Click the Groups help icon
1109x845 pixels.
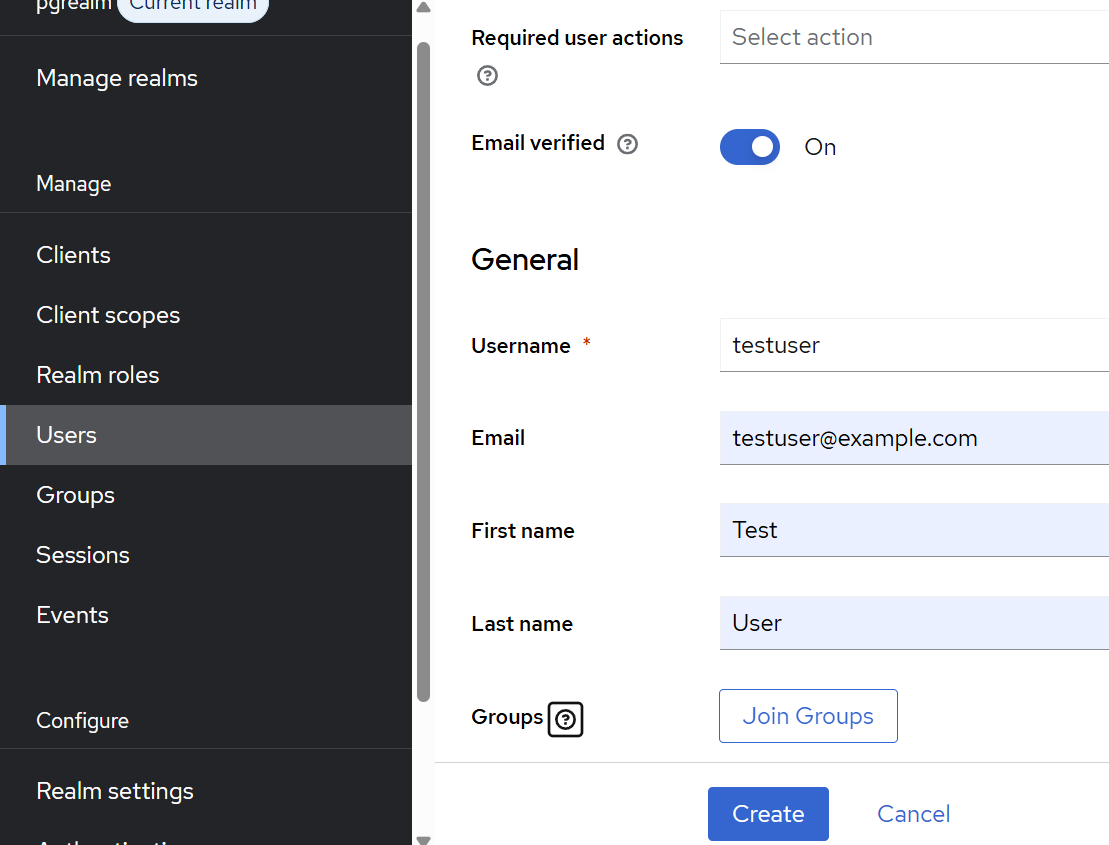click(565, 719)
